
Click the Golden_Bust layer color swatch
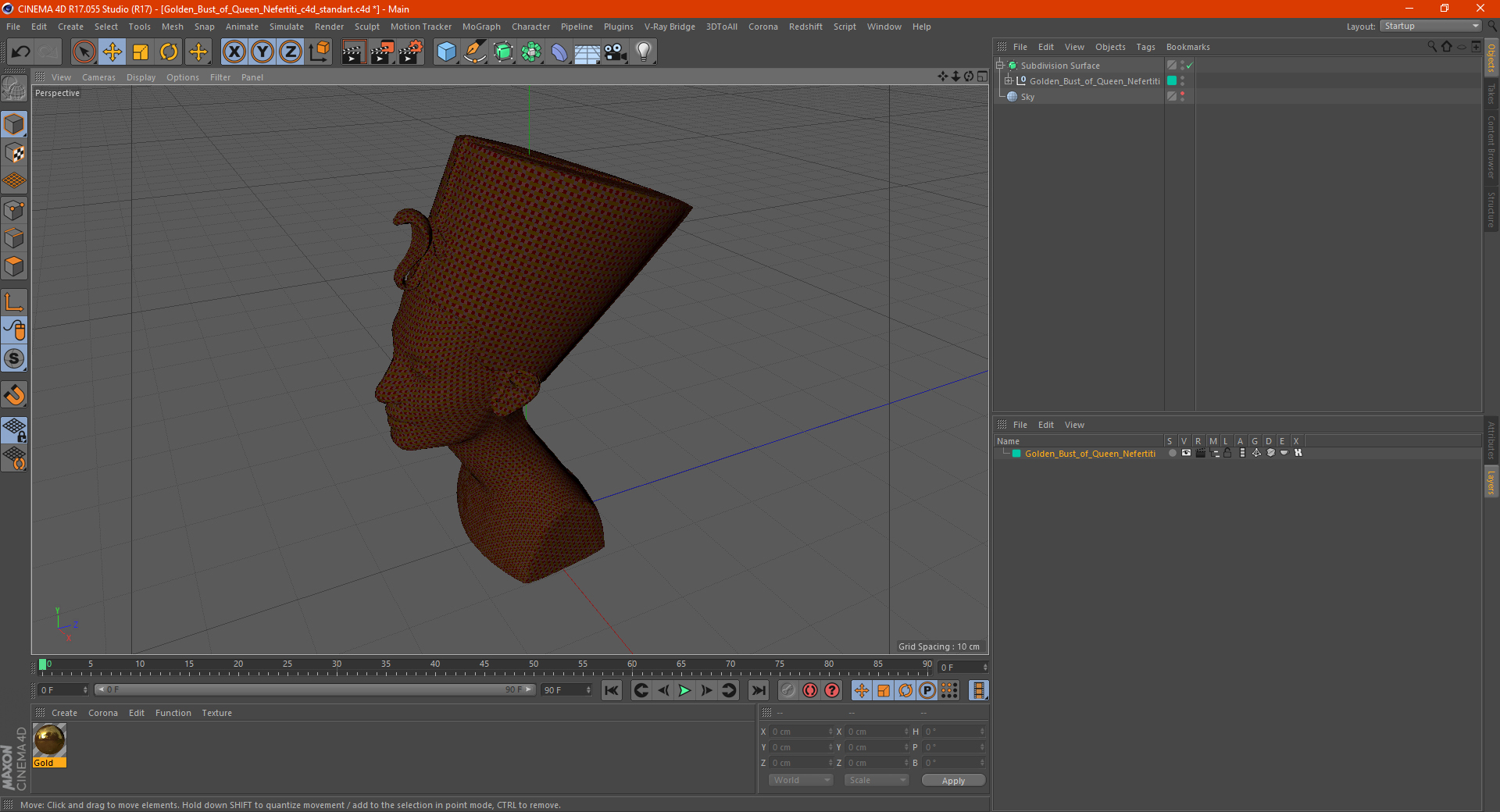pos(1016,454)
